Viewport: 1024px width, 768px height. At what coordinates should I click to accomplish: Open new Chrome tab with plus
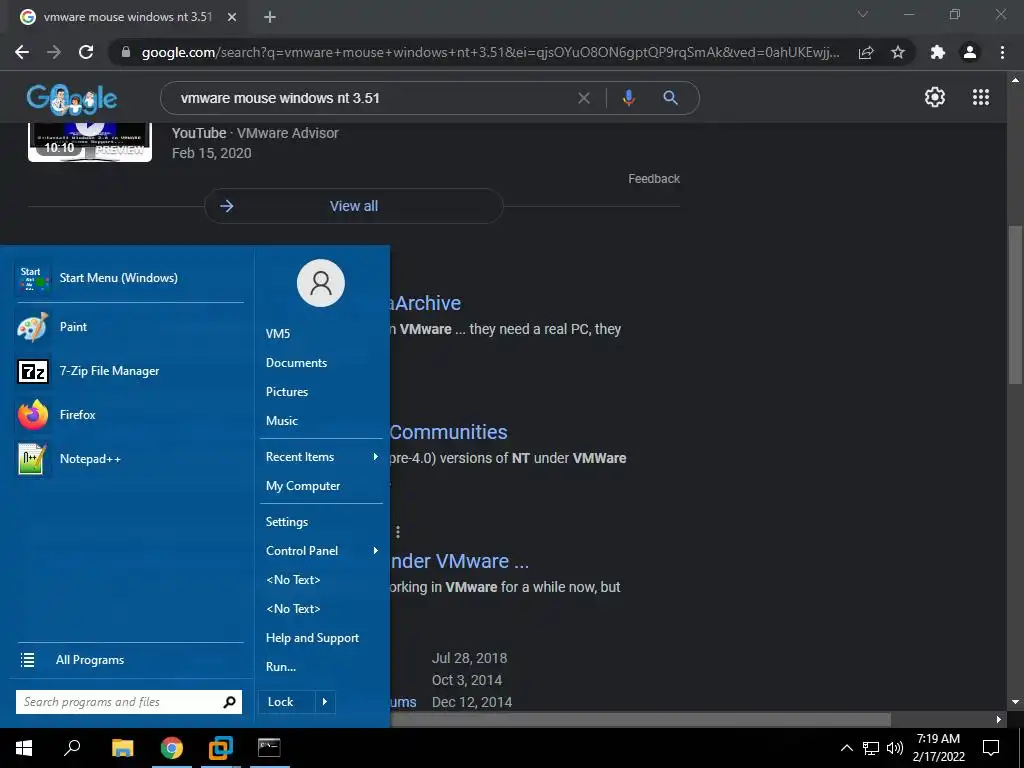pos(270,17)
